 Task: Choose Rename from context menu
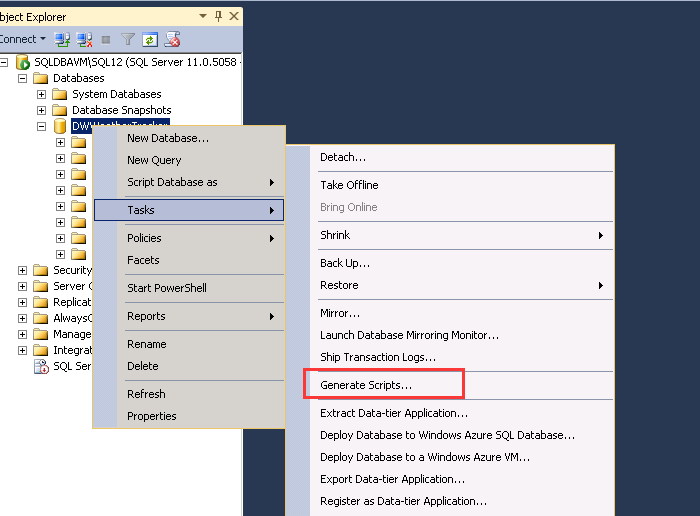pos(189,344)
